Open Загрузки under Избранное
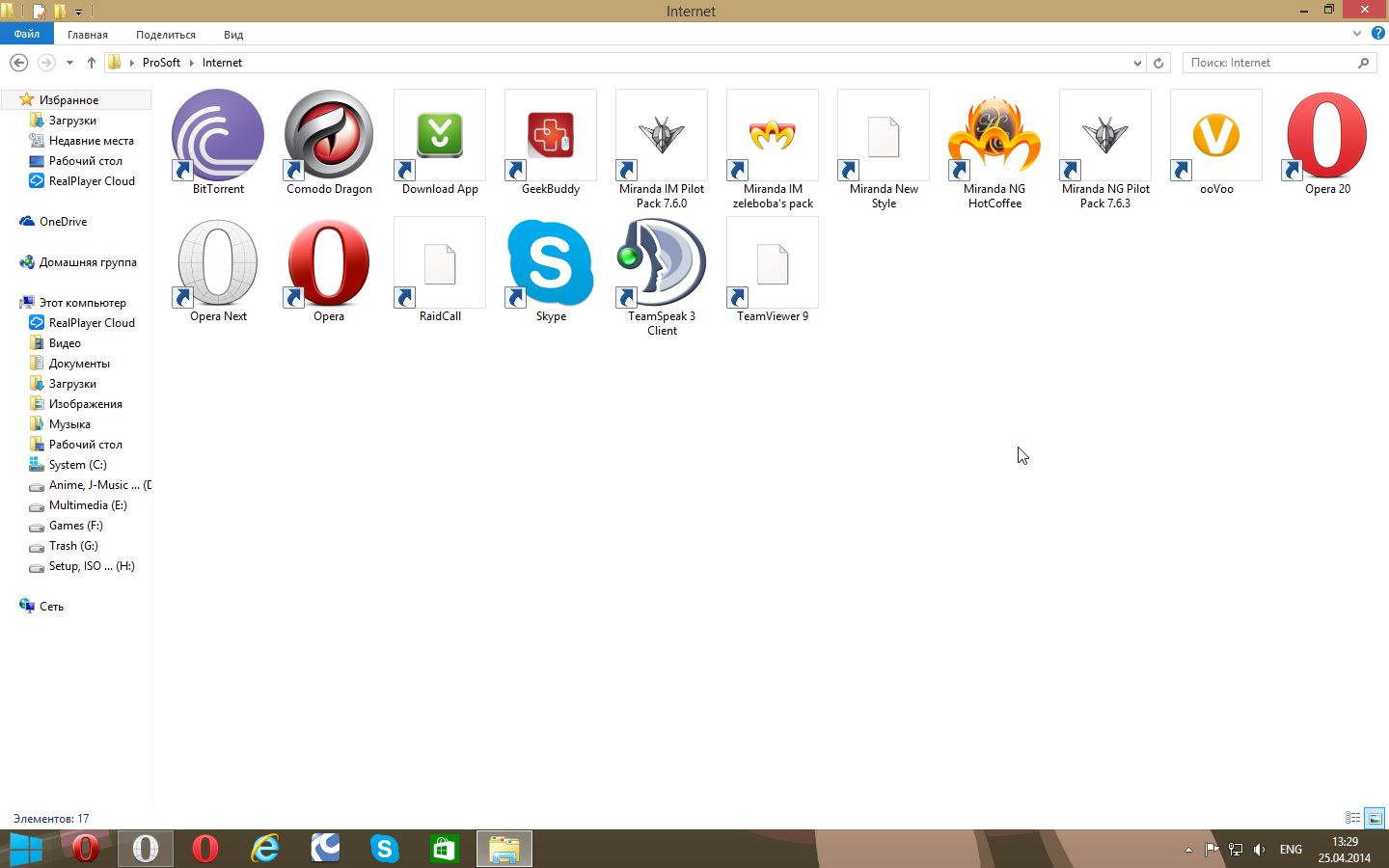Screen dimensions: 1389x868 point(72,121)
